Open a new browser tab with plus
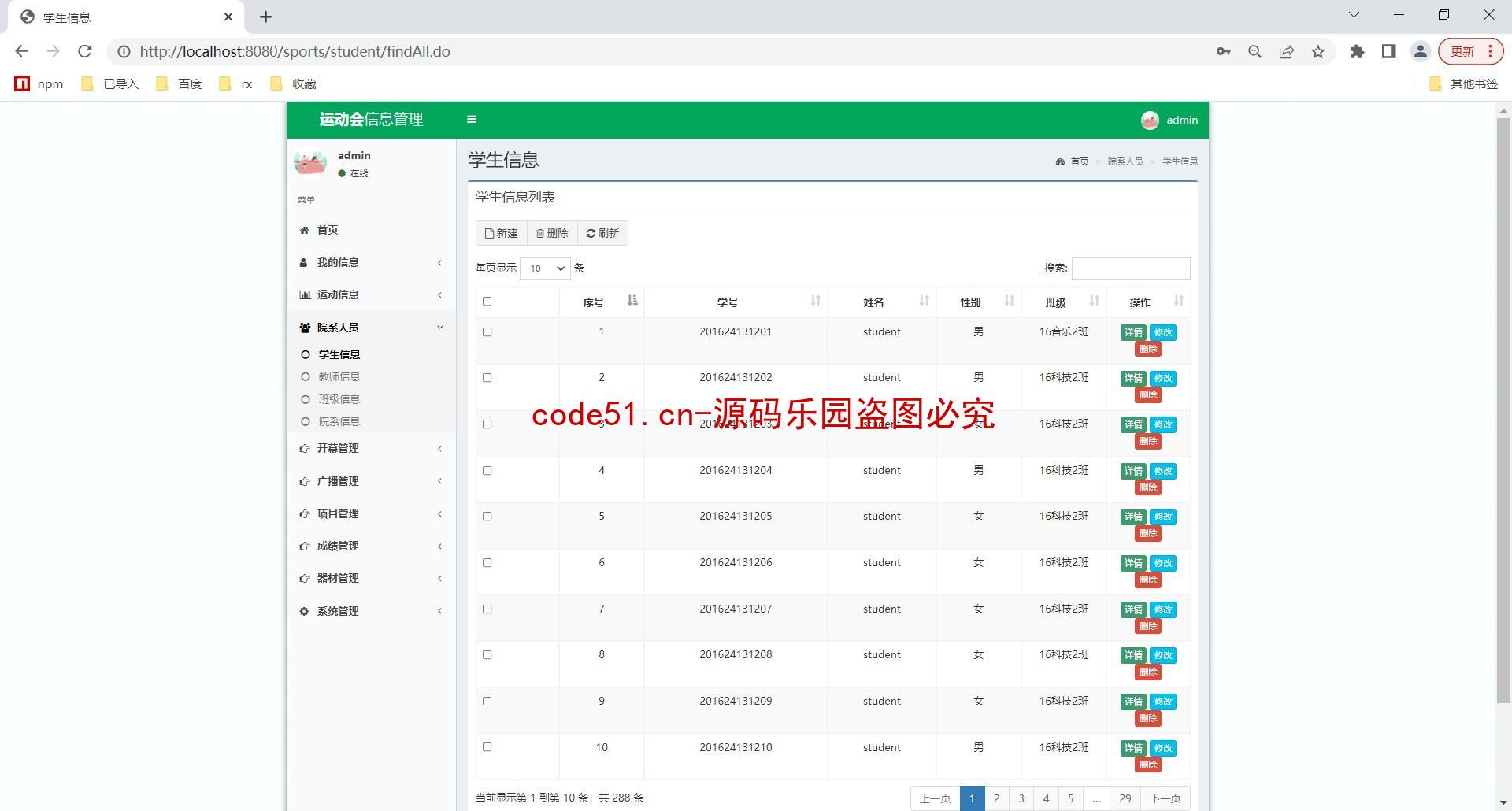This screenshot has height=811, width=1512. (x=266, y=17)
